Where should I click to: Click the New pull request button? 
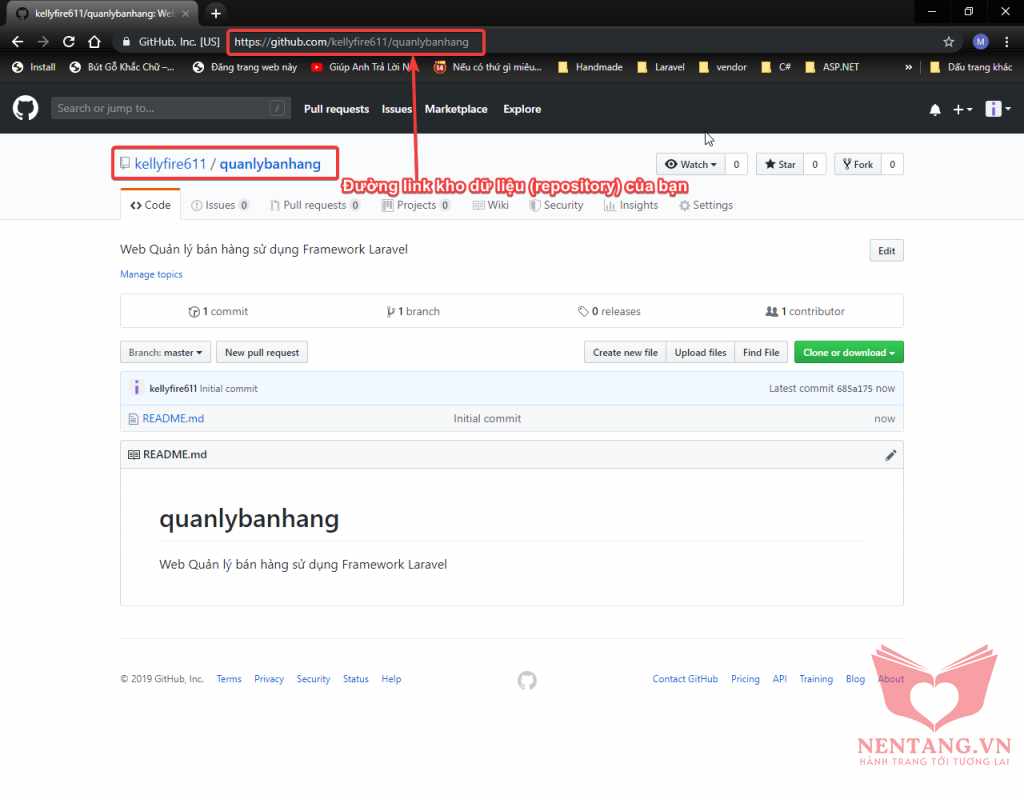(x=262, y=352)
